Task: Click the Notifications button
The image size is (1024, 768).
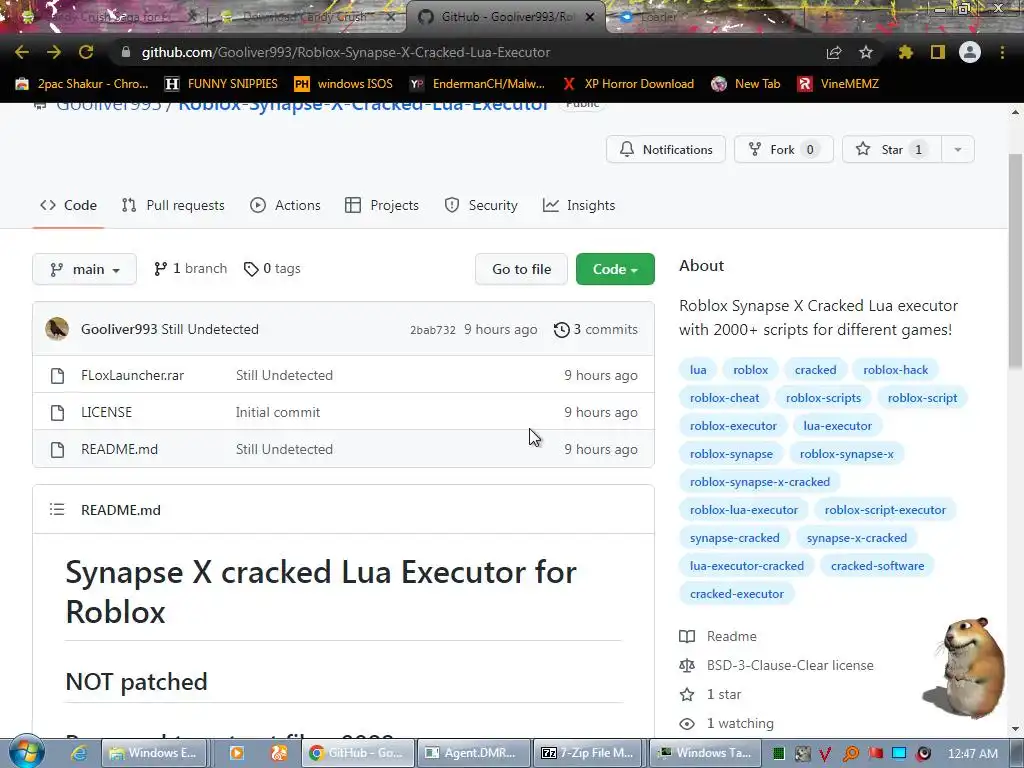Action: pos(665,150)
